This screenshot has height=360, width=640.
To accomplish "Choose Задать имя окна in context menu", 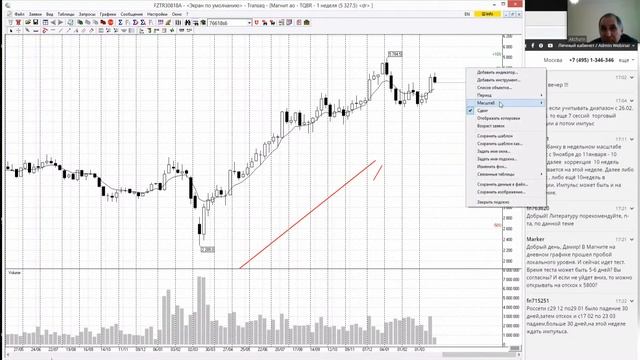I will (x=506, y=151).
